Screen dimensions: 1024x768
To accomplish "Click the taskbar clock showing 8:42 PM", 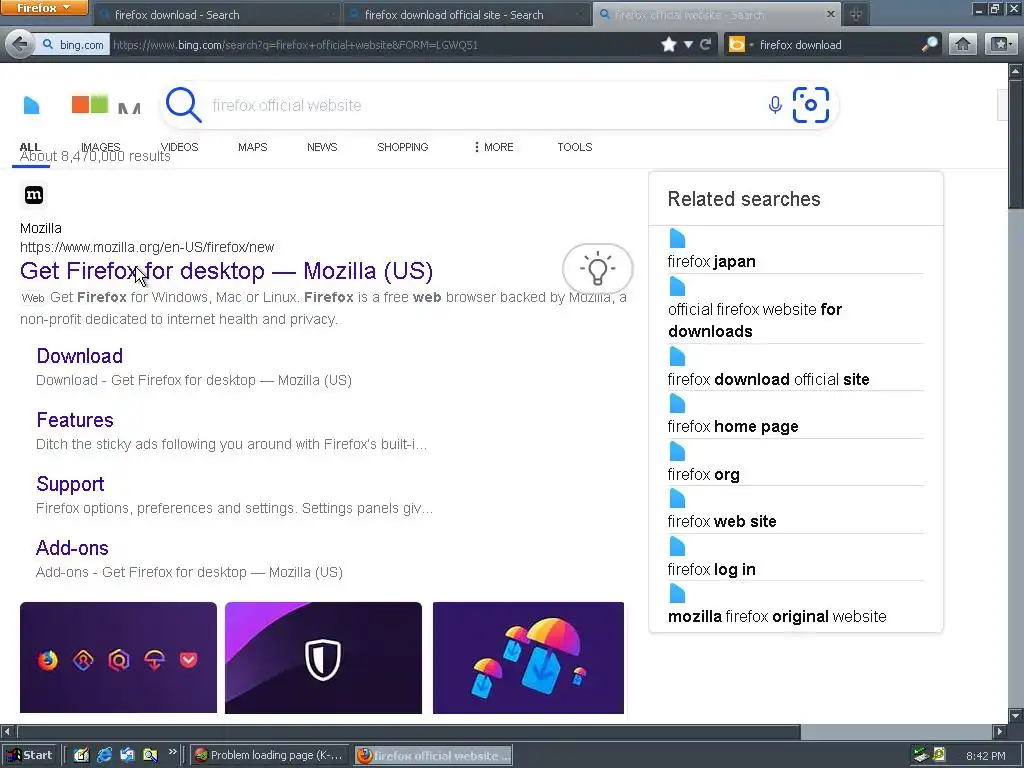I will [x=985, y=756].
